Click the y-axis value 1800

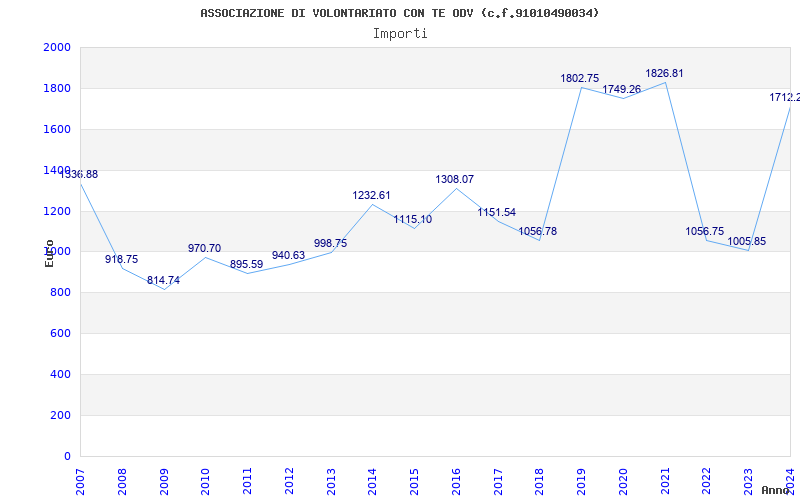click(57, 88)
